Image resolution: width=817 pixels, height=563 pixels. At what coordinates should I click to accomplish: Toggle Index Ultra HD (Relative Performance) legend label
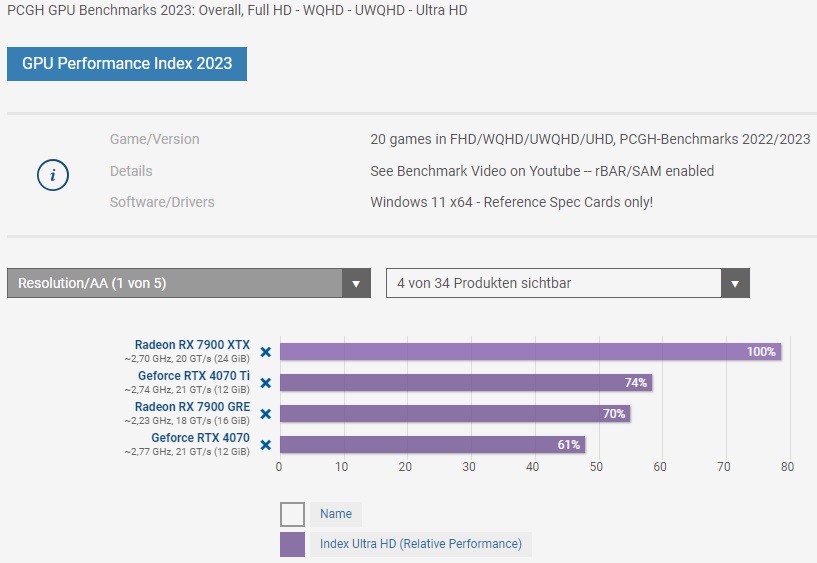(420, 544)
